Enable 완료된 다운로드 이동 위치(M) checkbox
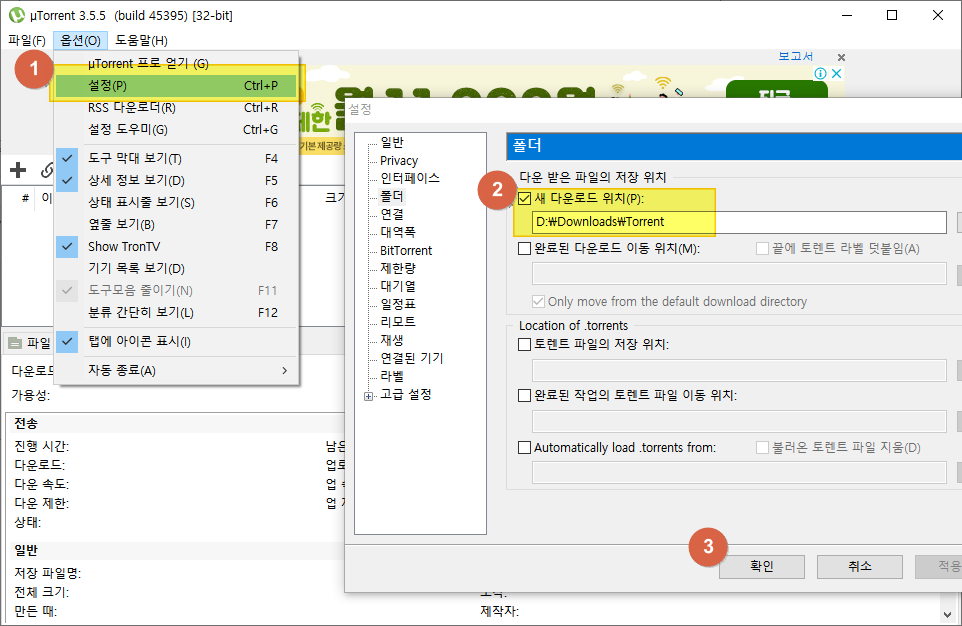 pyautogui.click(x=525, y=249)
